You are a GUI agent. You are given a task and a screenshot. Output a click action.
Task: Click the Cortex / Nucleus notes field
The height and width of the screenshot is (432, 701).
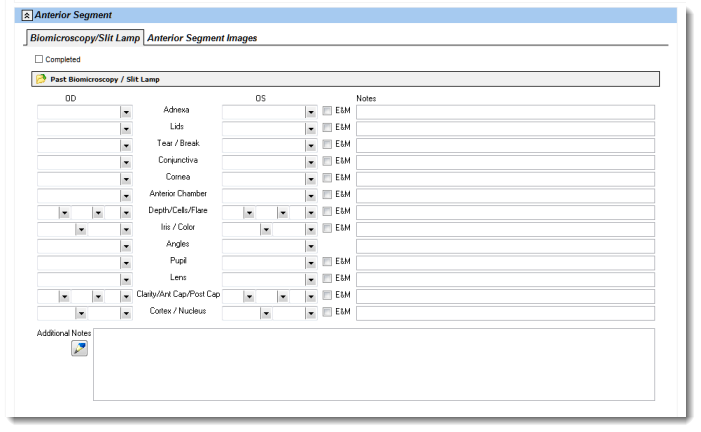click(x=506, y=313)
